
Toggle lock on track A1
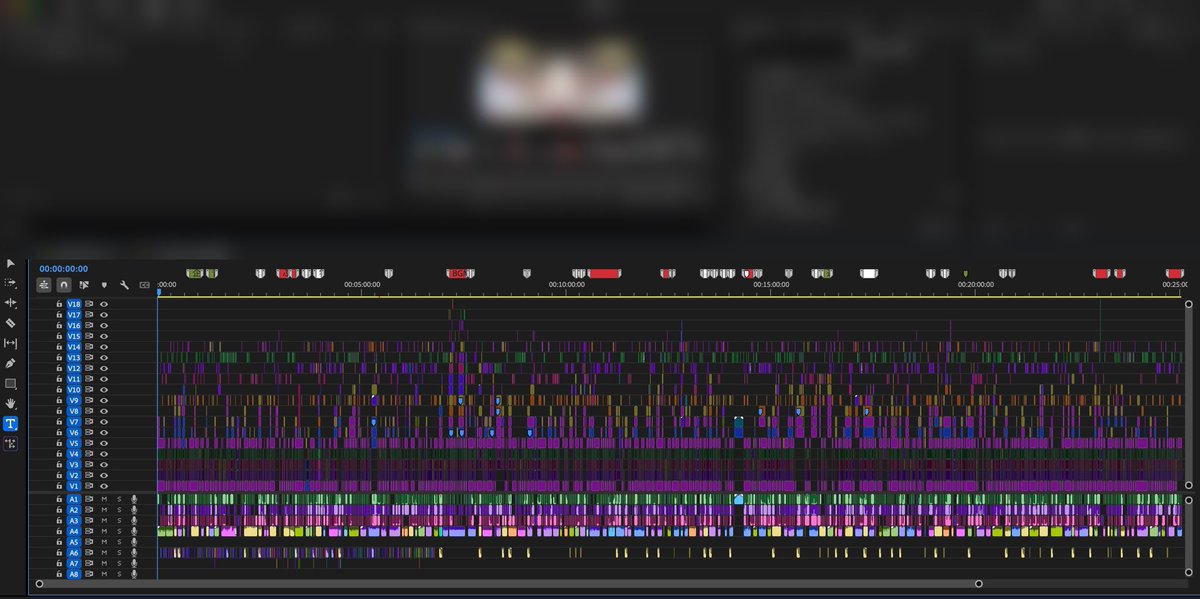click(59, 499)
